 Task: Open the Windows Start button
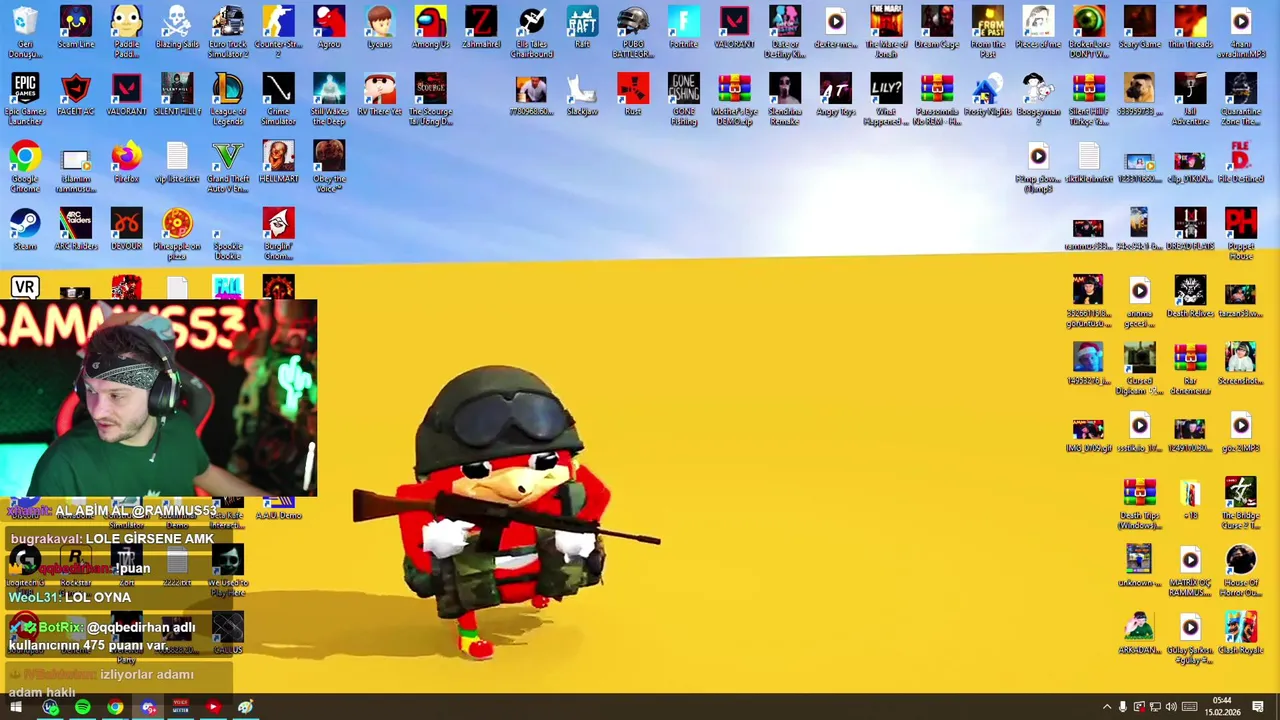click(16, 708)
